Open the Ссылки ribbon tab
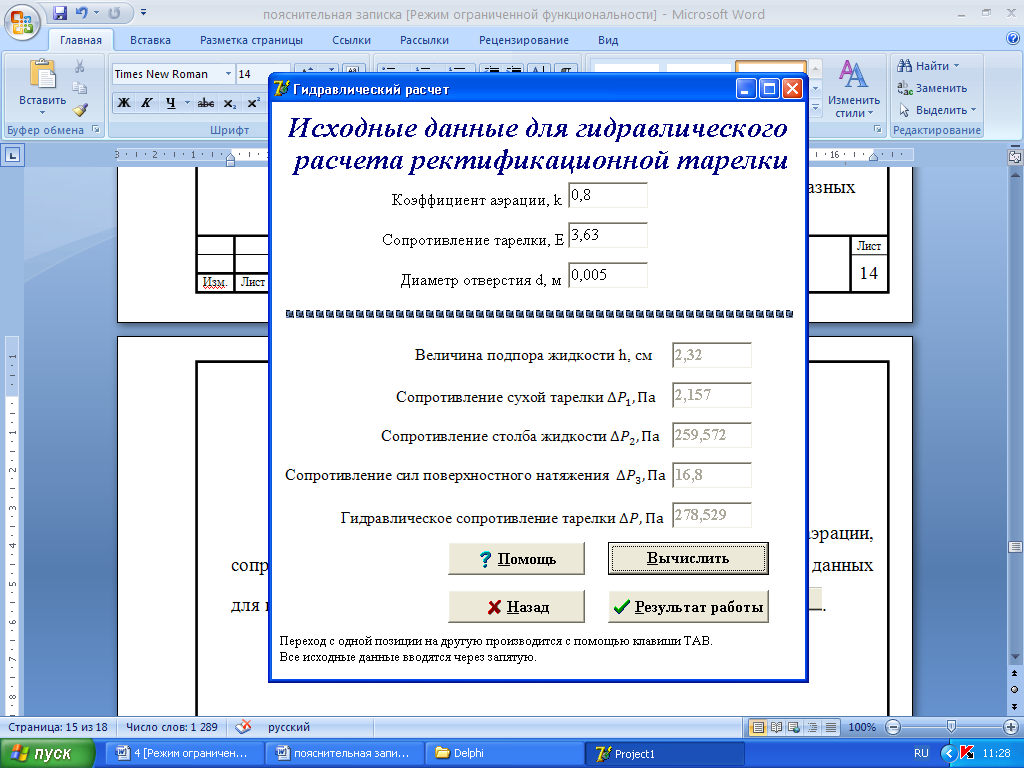 click(x=351, y=40)
